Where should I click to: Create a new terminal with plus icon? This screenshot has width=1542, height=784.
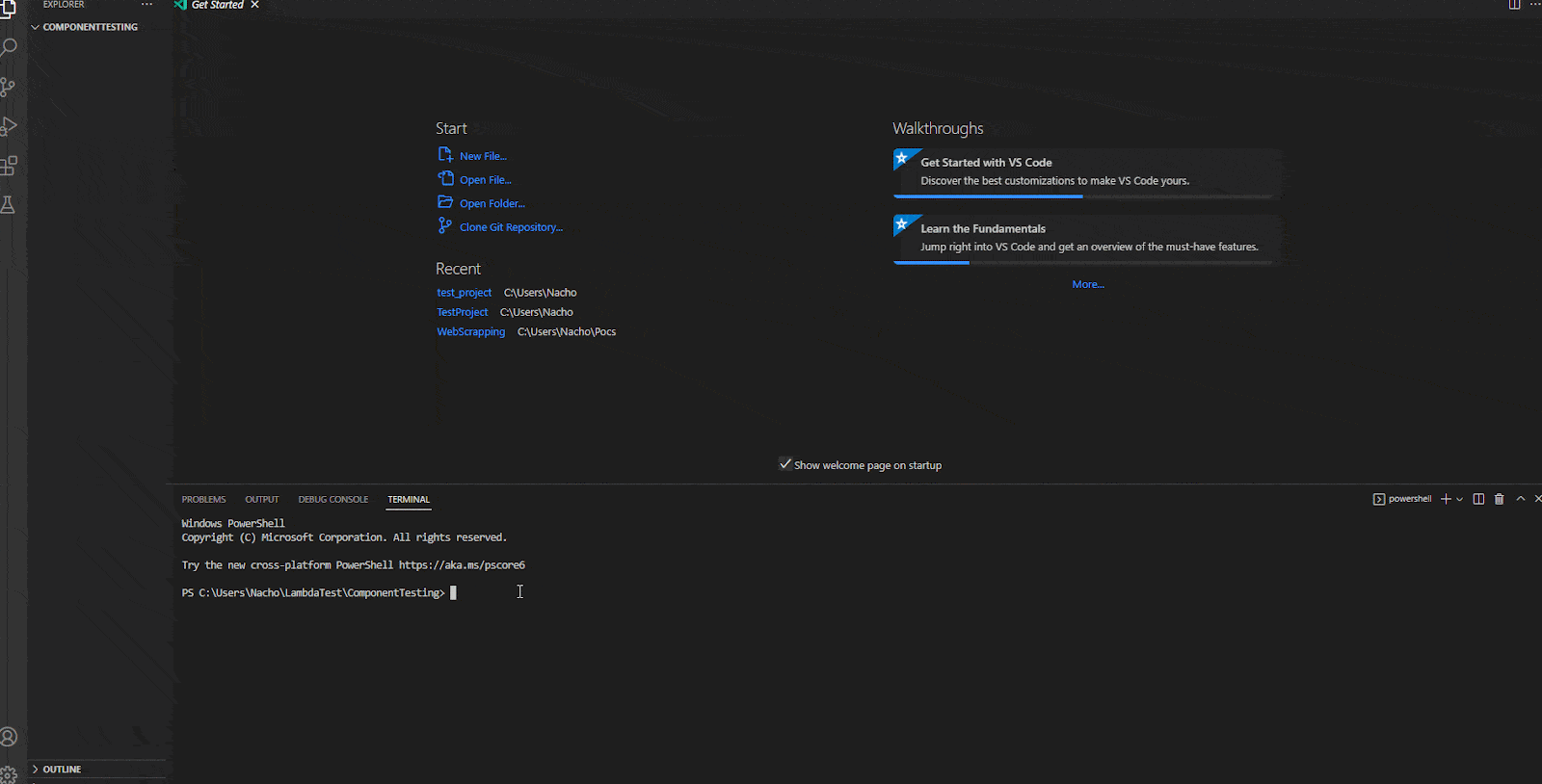pos(1446,499)
